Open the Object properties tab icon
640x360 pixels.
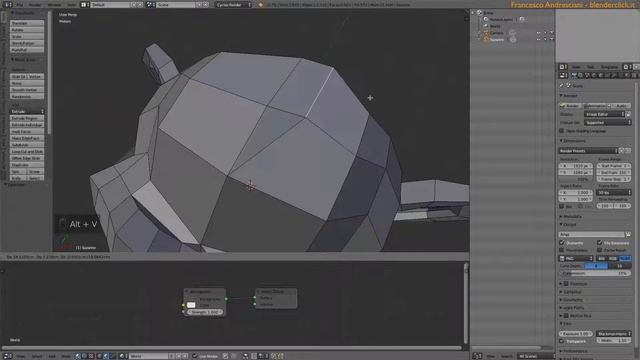(601, 76)
